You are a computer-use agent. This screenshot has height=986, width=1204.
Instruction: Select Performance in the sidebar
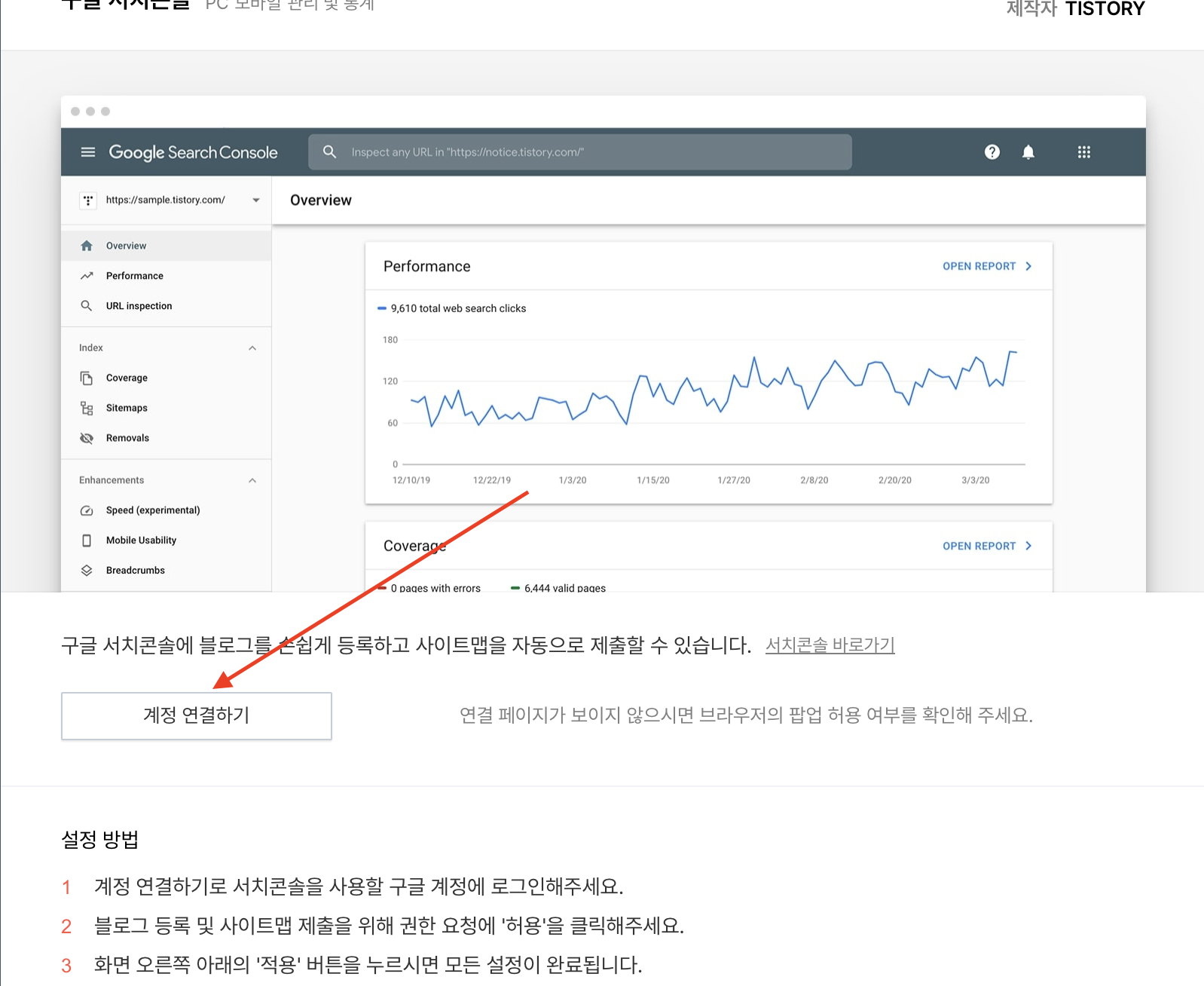click(166, 276)
